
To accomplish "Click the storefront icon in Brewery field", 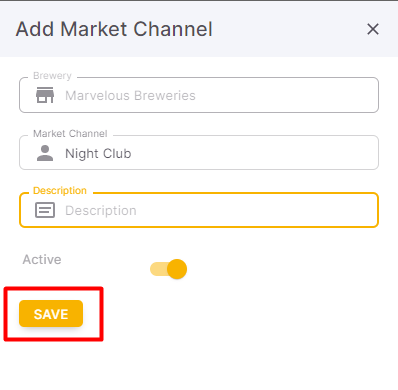I will click(45, 95).
